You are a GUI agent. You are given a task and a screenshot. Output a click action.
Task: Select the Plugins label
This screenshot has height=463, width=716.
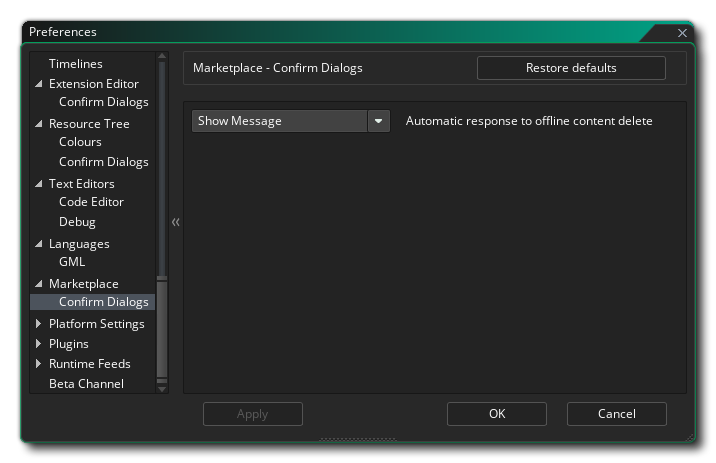pyautogui.click(x=68, y=344)
